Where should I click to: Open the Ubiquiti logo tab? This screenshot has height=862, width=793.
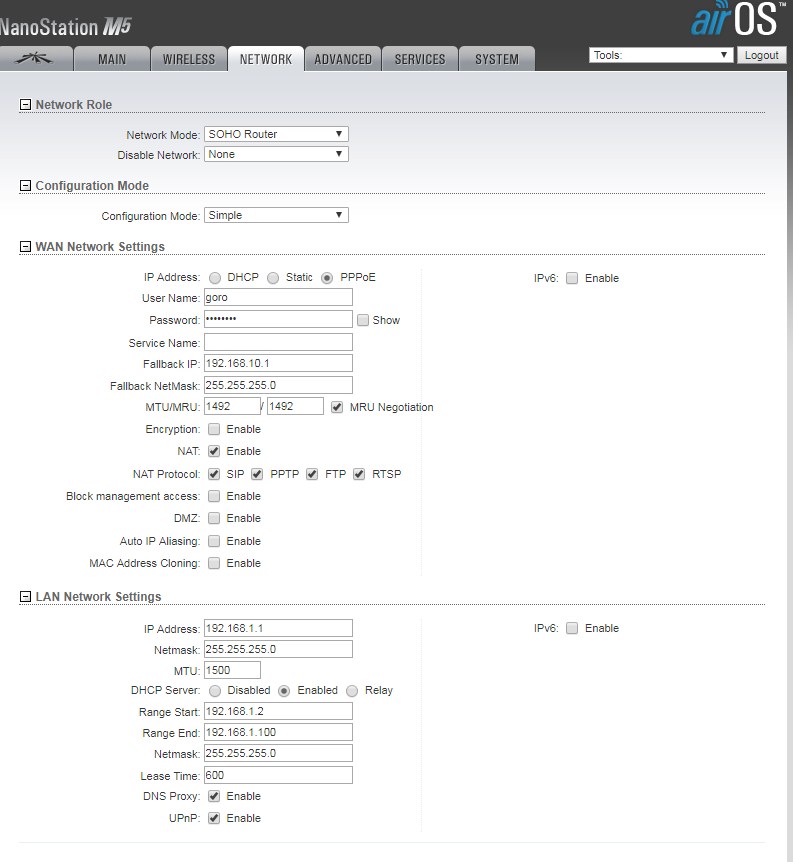click(35, 59)
